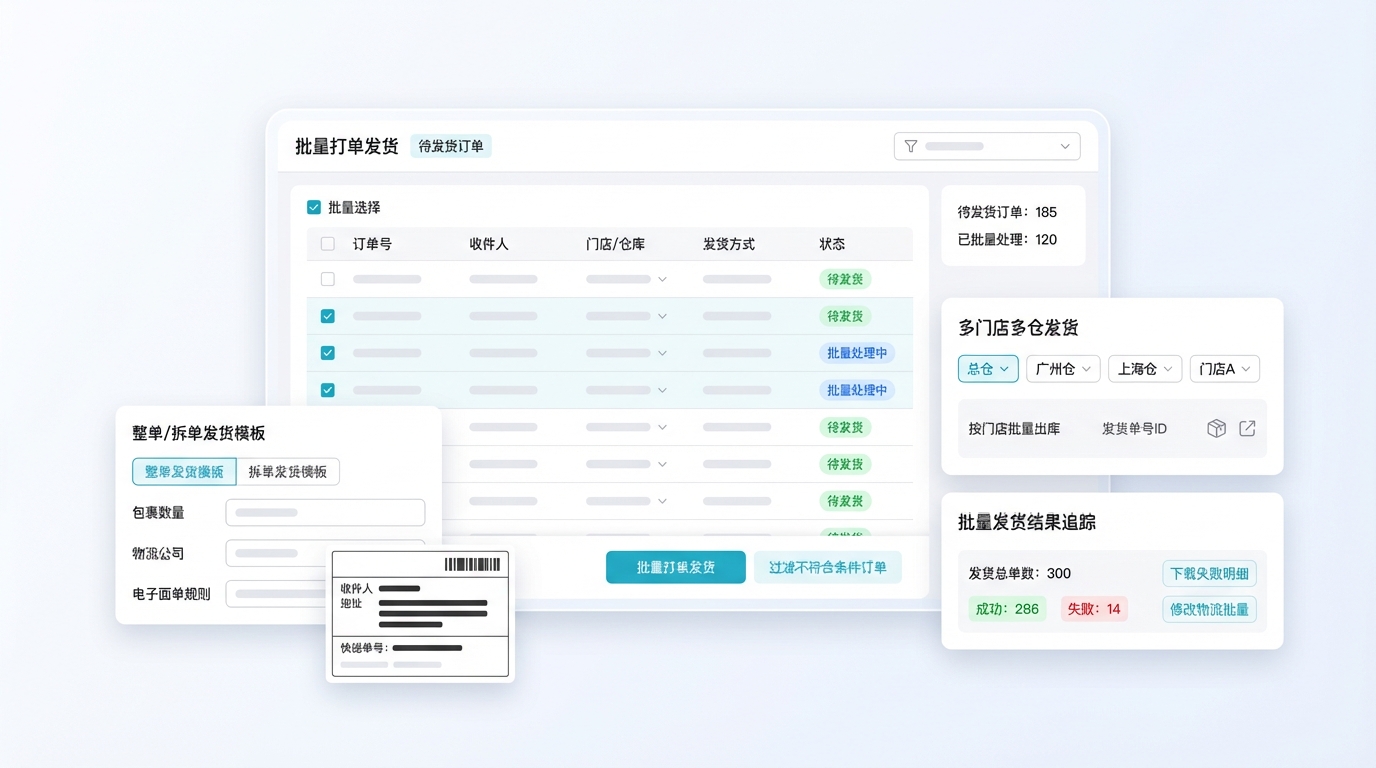Viewport: 1376px width, 768px height.
Task: Open the filter dropdown at top right
Action: 987,146
